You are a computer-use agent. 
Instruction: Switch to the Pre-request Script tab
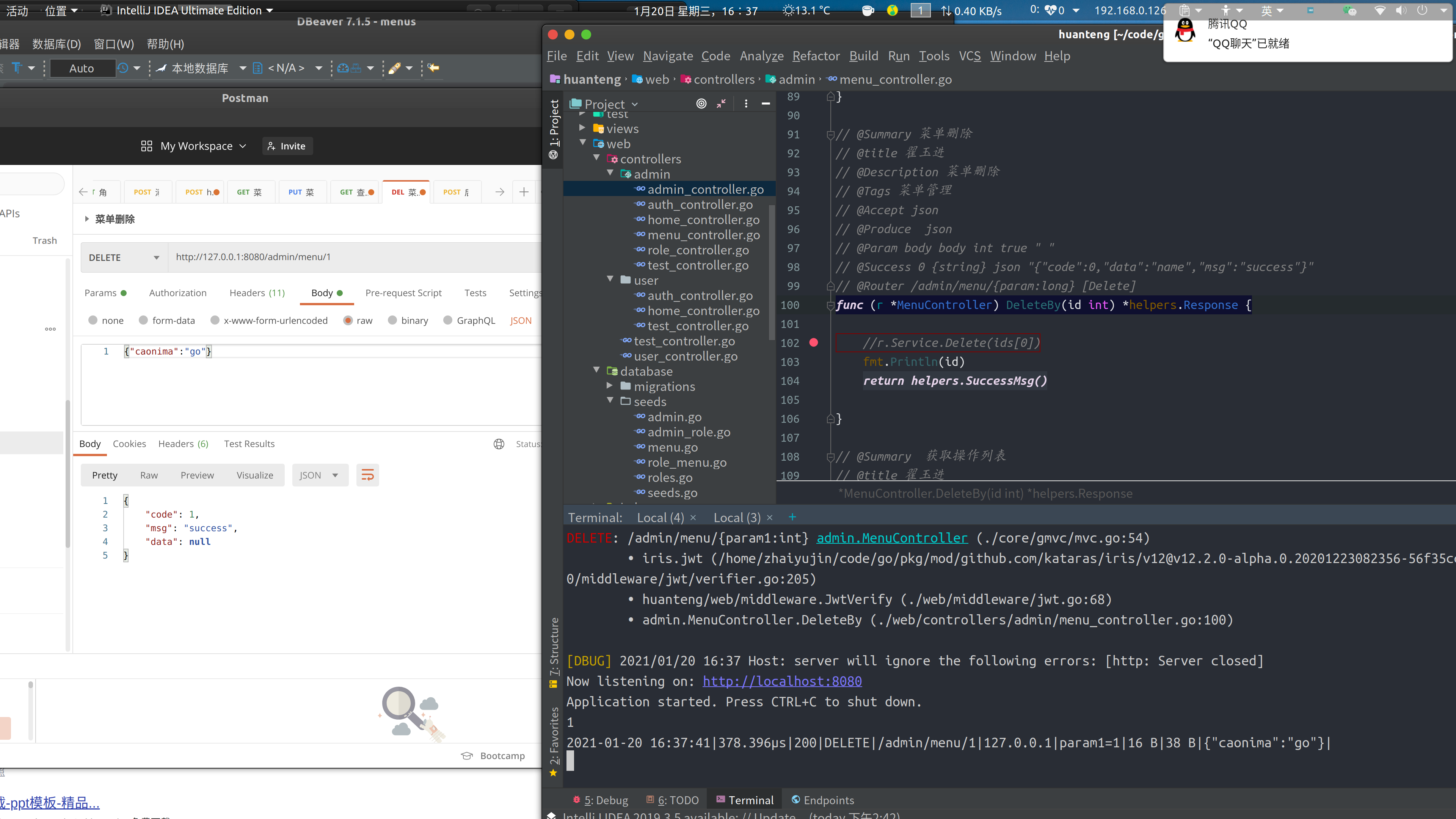click(x=403, y=293)
